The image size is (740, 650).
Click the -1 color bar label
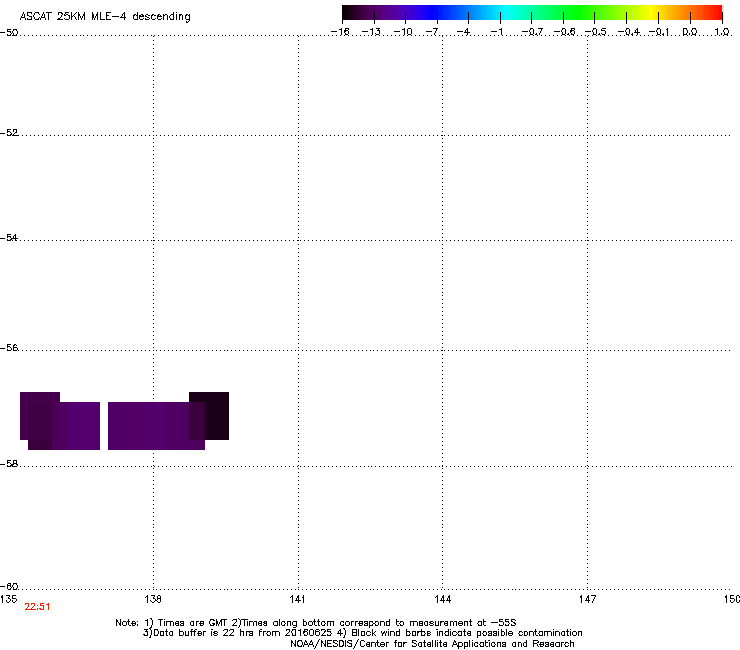(496, 32)
